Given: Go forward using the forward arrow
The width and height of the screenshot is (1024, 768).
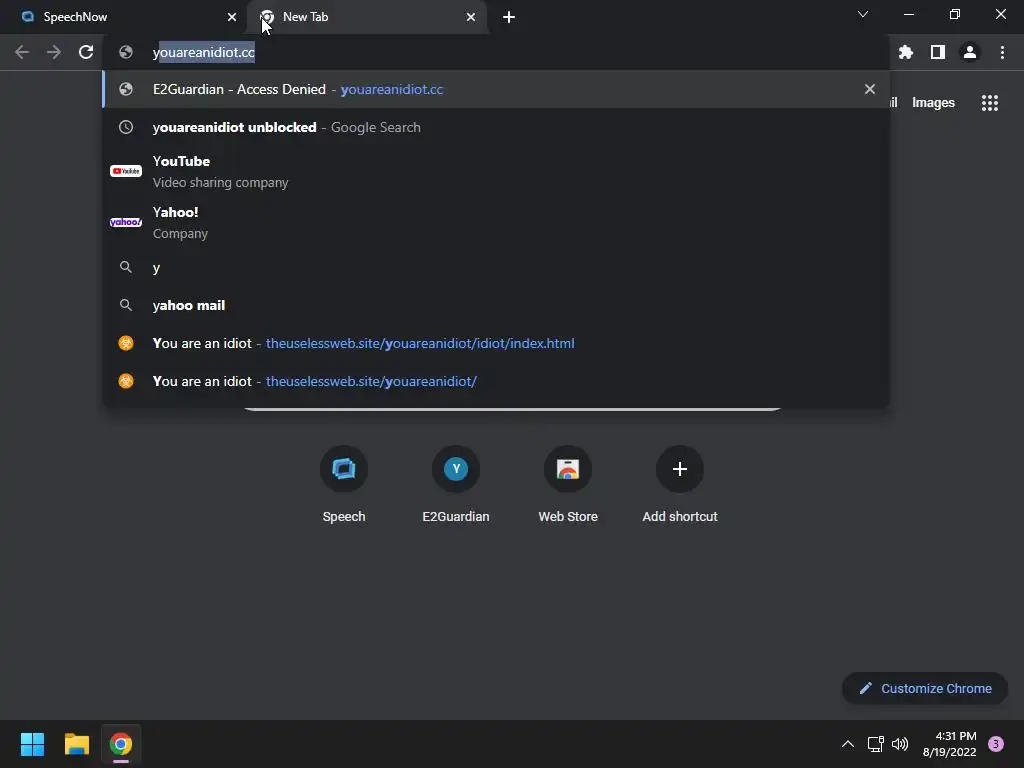Looking at the screenshot, I should (54, 52).
